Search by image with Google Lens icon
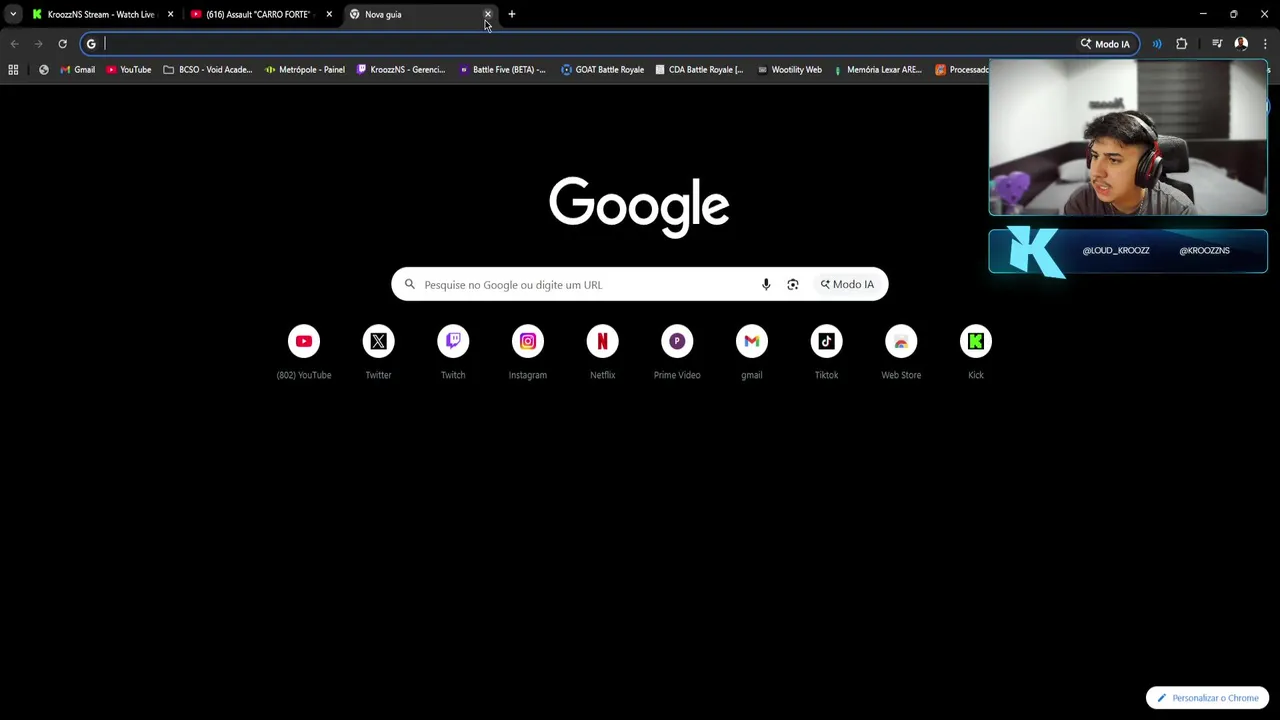1280x720 pixels. pyautogui.click(x=793, y=285)
